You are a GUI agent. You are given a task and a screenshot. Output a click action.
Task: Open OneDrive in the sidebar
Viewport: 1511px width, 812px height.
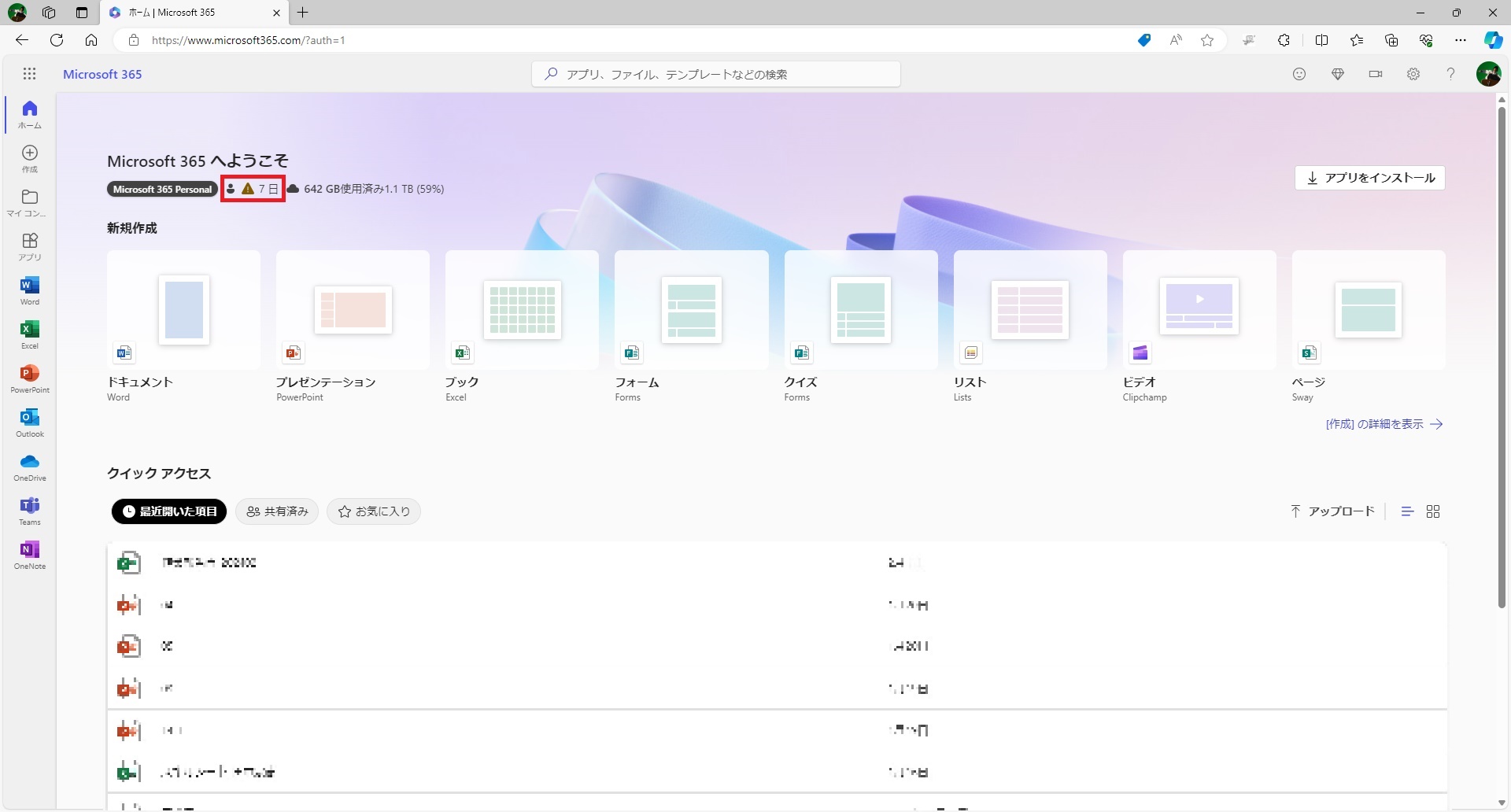pyautogui.click(x=30, y=466)
